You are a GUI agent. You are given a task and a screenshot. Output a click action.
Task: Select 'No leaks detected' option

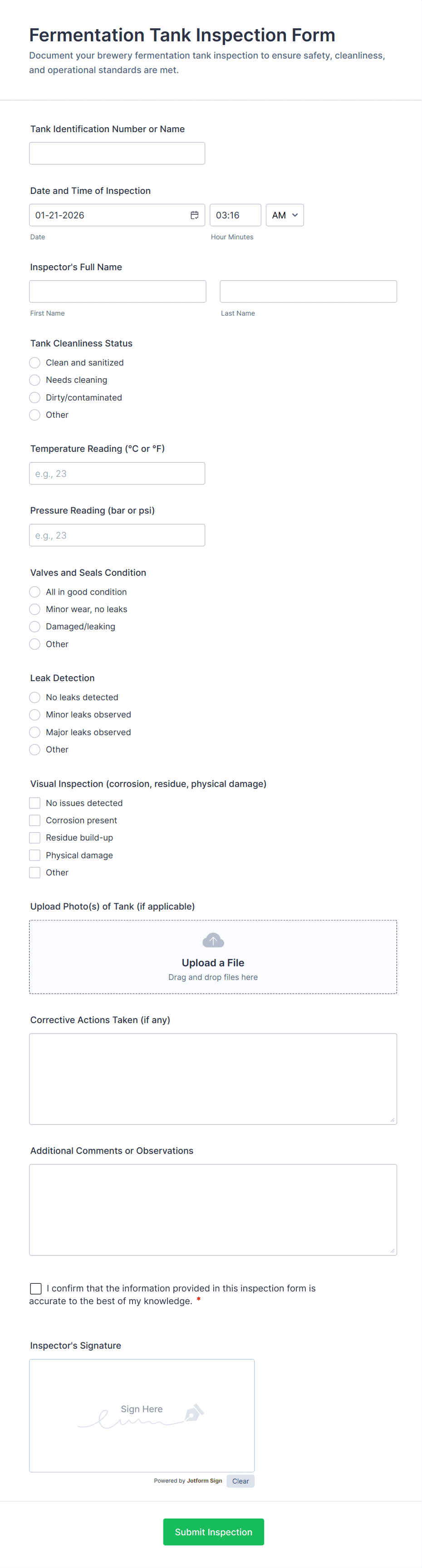[34, 697]
